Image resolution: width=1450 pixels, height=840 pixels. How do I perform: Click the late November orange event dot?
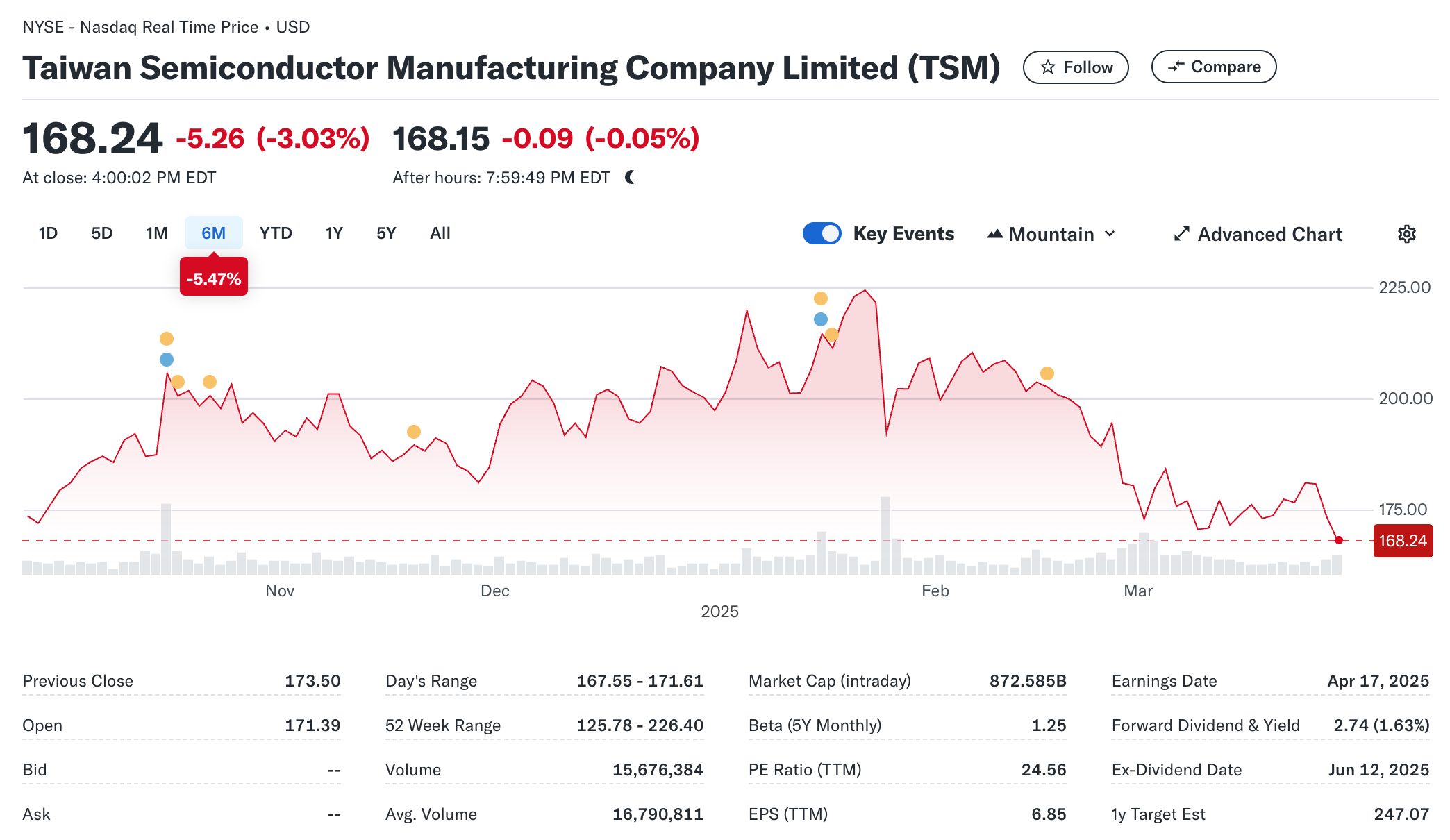[414, 432]
